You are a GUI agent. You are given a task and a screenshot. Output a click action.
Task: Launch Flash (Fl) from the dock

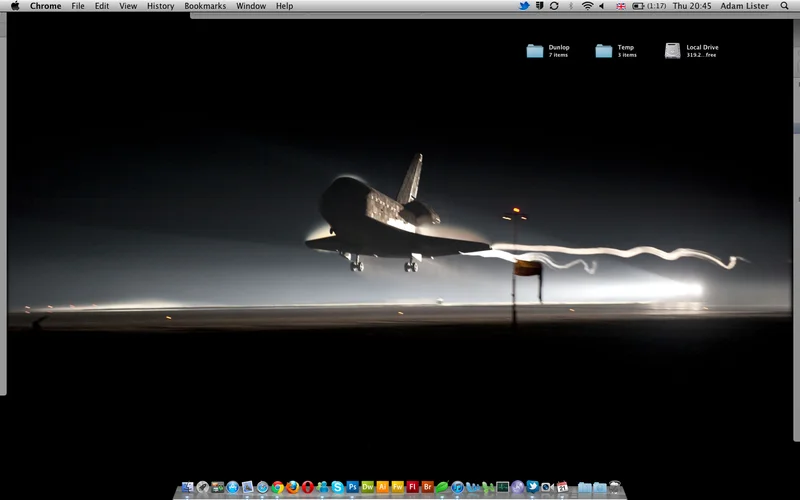413,487
